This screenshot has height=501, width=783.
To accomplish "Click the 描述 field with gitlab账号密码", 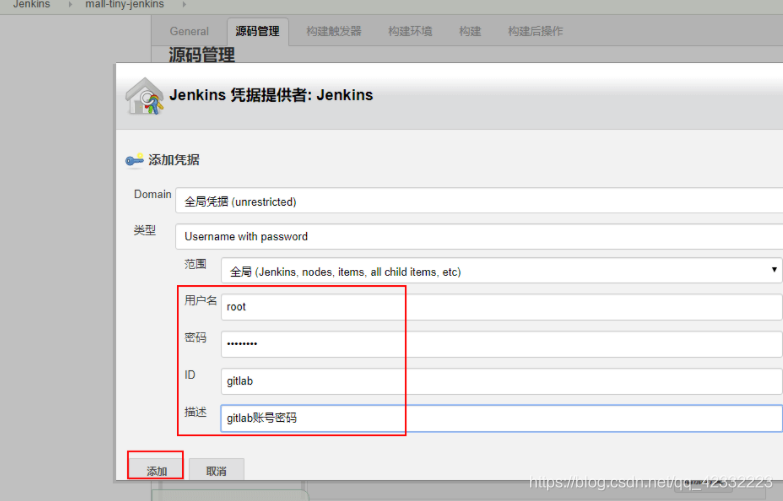I will tap(501, 418).
